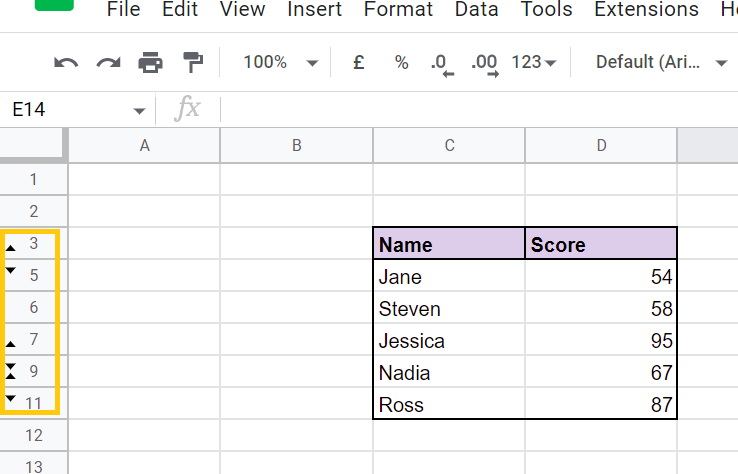738x474 pixels.
Task: Select column C header
Action: coord(449,145)
